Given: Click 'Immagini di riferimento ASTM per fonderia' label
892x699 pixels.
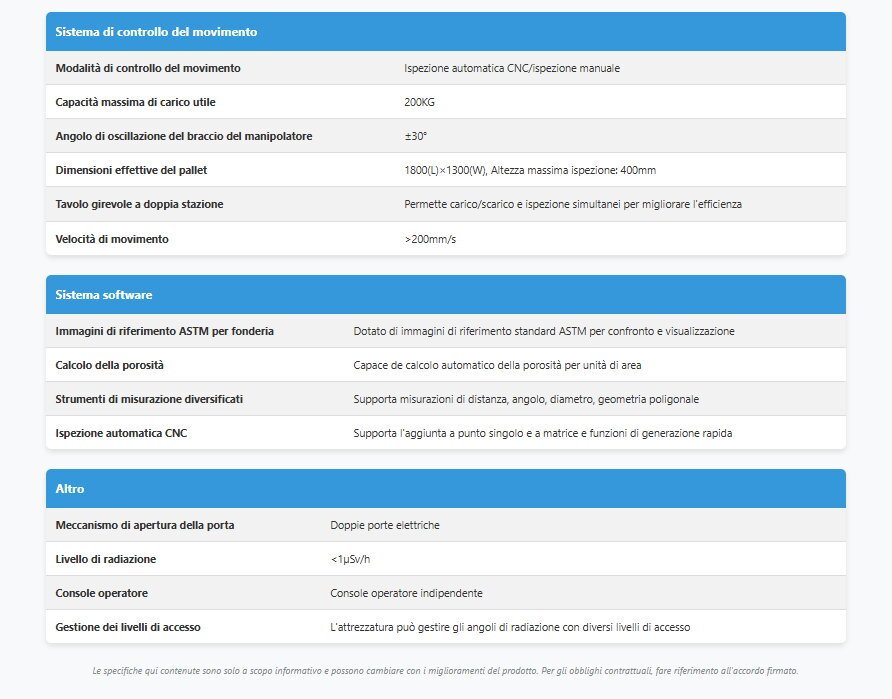Looking at the screenshot, I should click(x=164, y=331).
